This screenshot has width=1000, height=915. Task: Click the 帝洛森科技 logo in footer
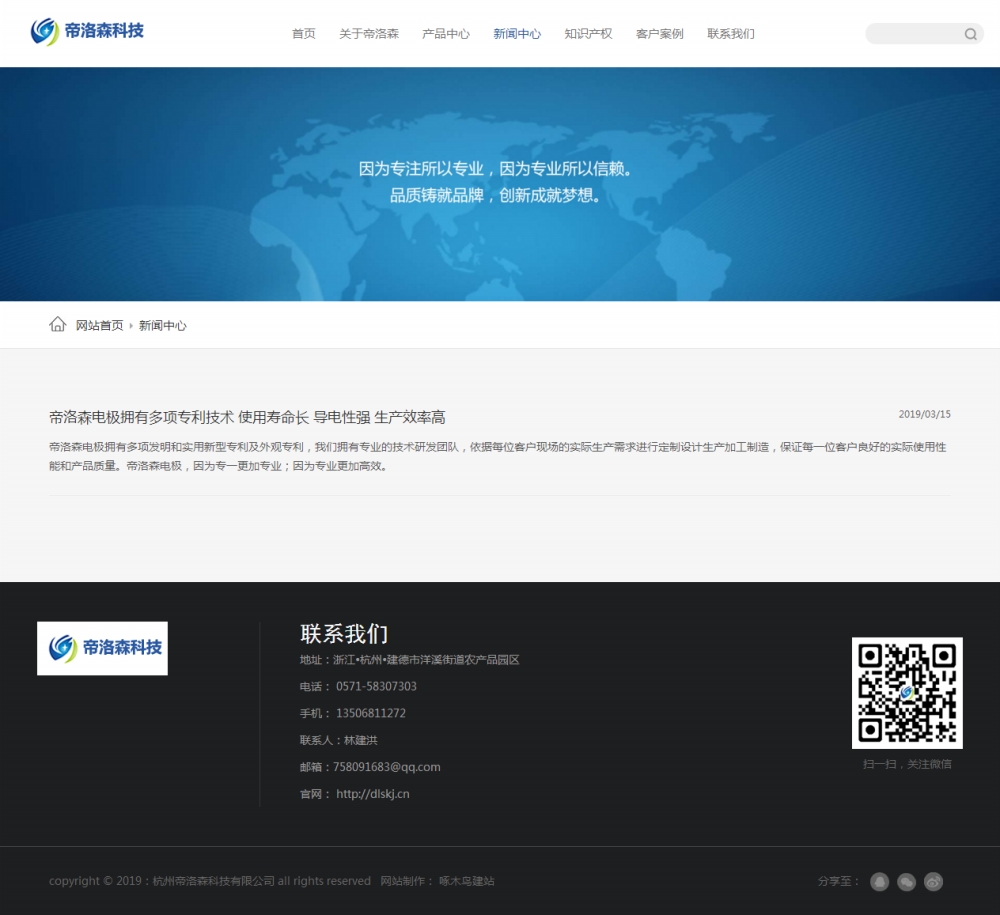[x=102, y=648]
